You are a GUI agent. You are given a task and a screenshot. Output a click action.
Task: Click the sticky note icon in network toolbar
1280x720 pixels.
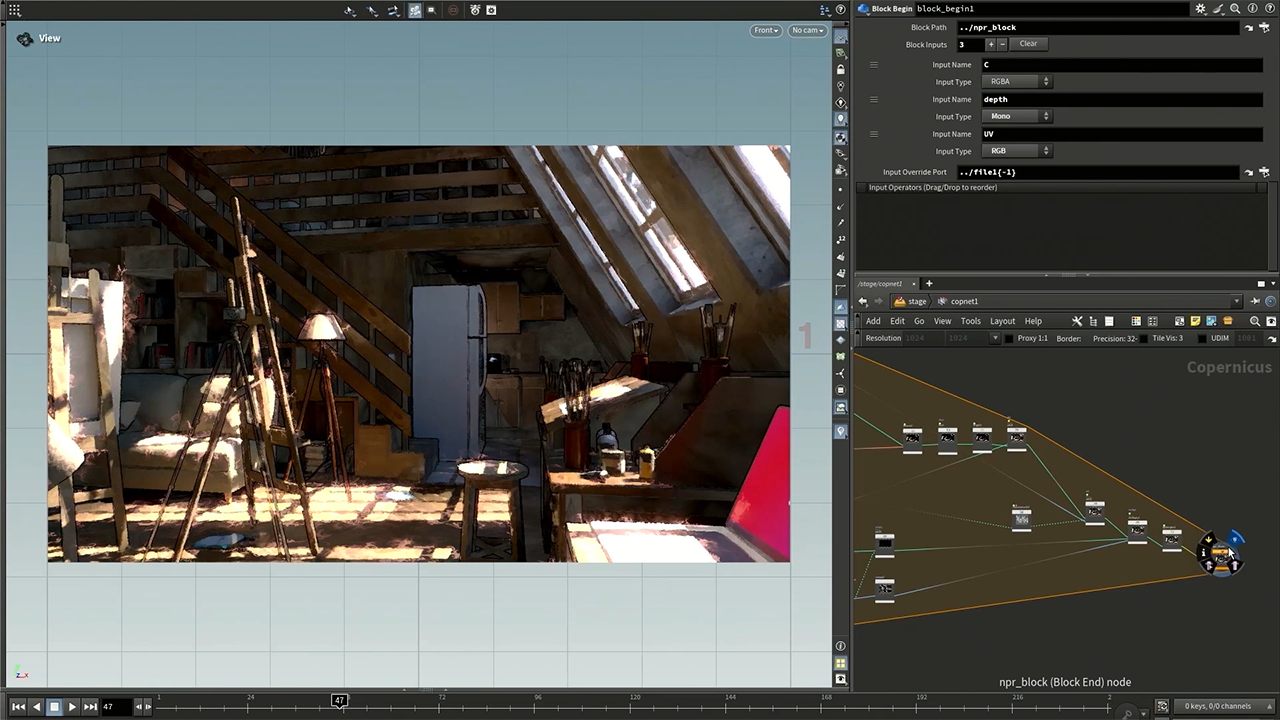pos(1195,321)
